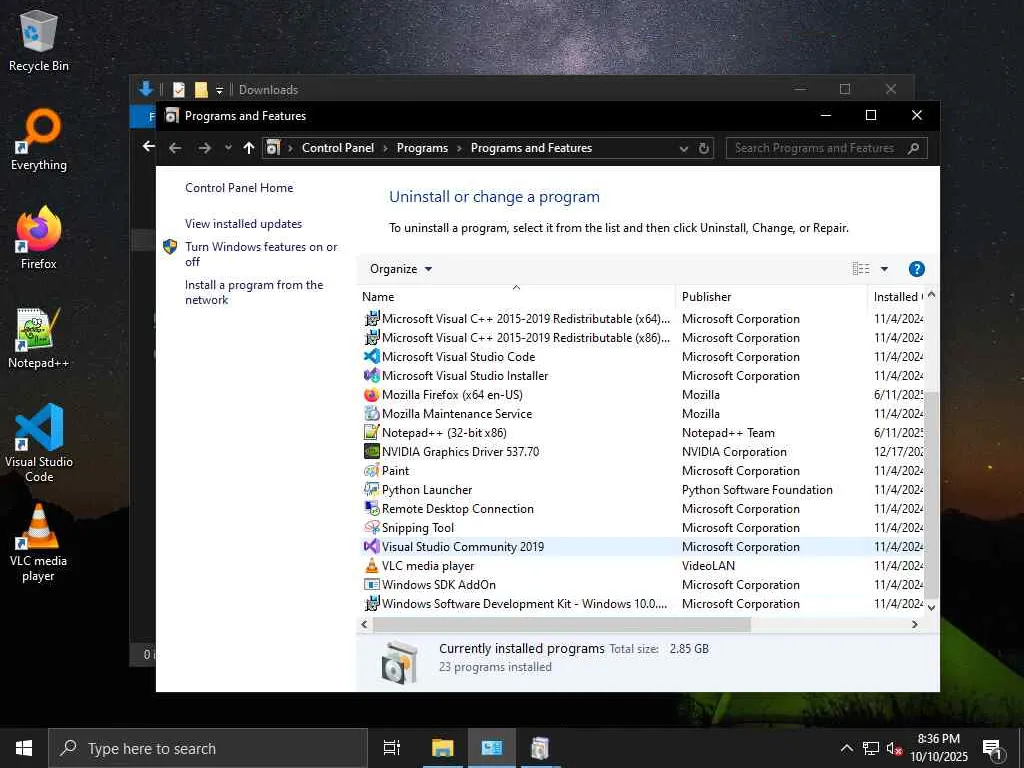
Task: Select the Remote Desktop Connection icon
Action: (x=372, y=508)
